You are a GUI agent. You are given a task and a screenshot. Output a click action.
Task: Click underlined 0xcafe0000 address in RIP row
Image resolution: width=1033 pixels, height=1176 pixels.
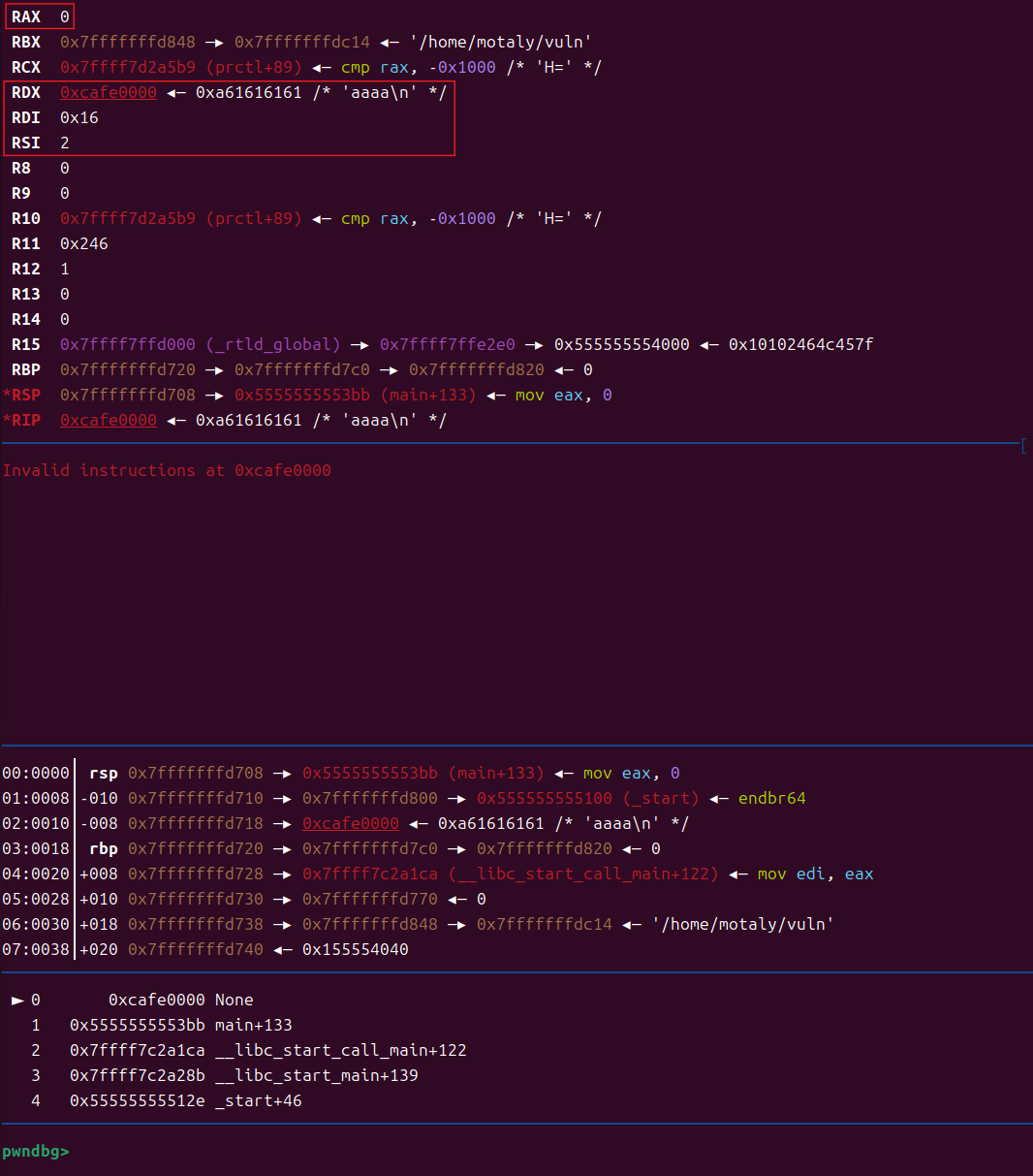pyautogui.click(x=108, y=420)
